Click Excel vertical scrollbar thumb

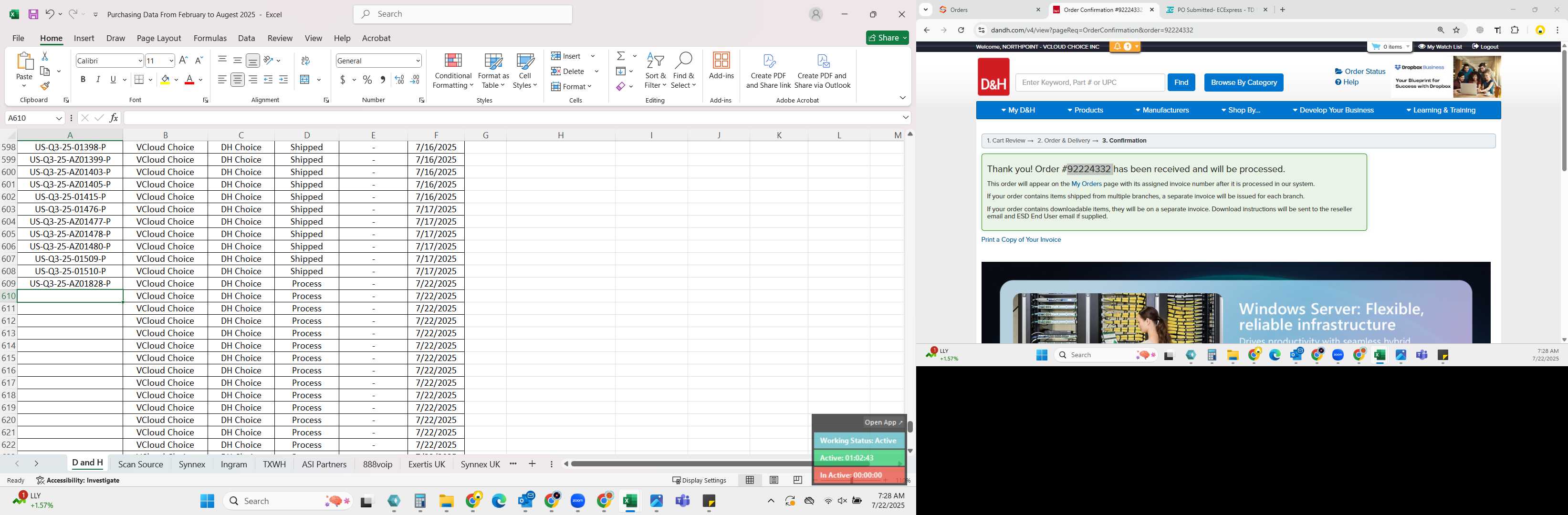click(910, 426)
